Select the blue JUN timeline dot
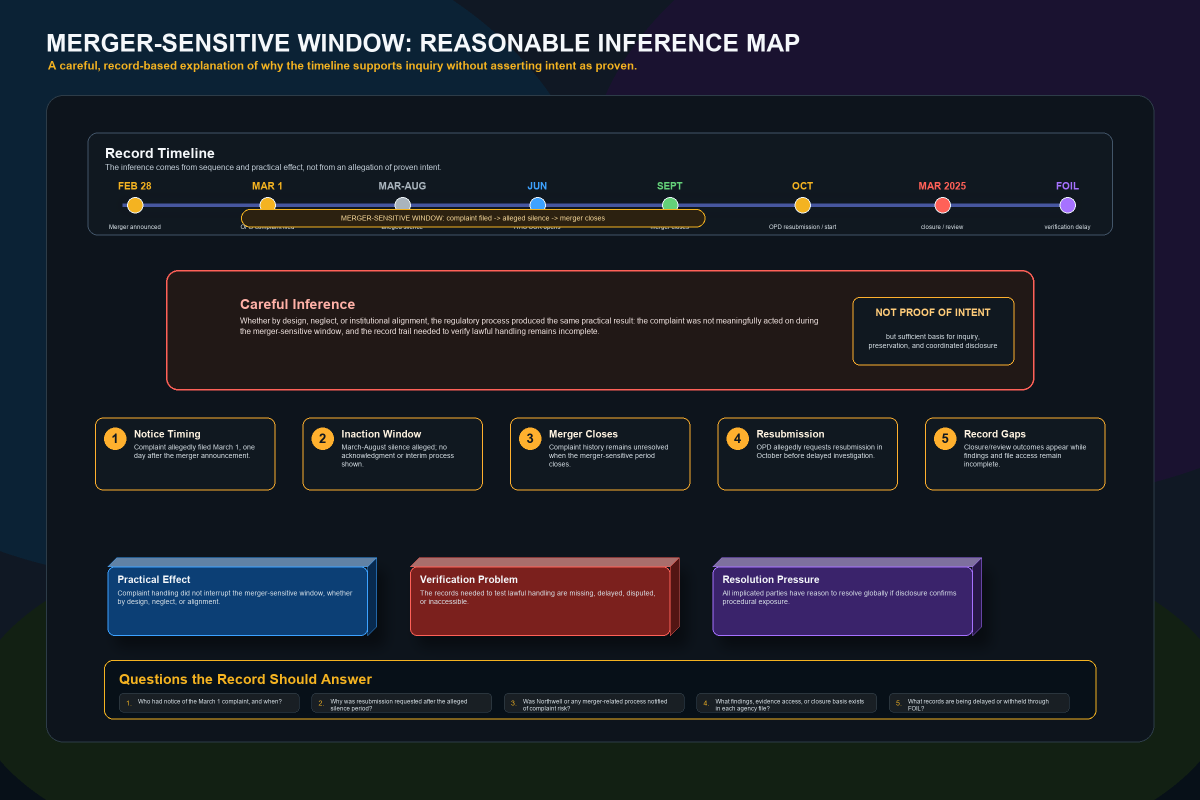Screen dimensions: 1200x800 pos(537,204)
